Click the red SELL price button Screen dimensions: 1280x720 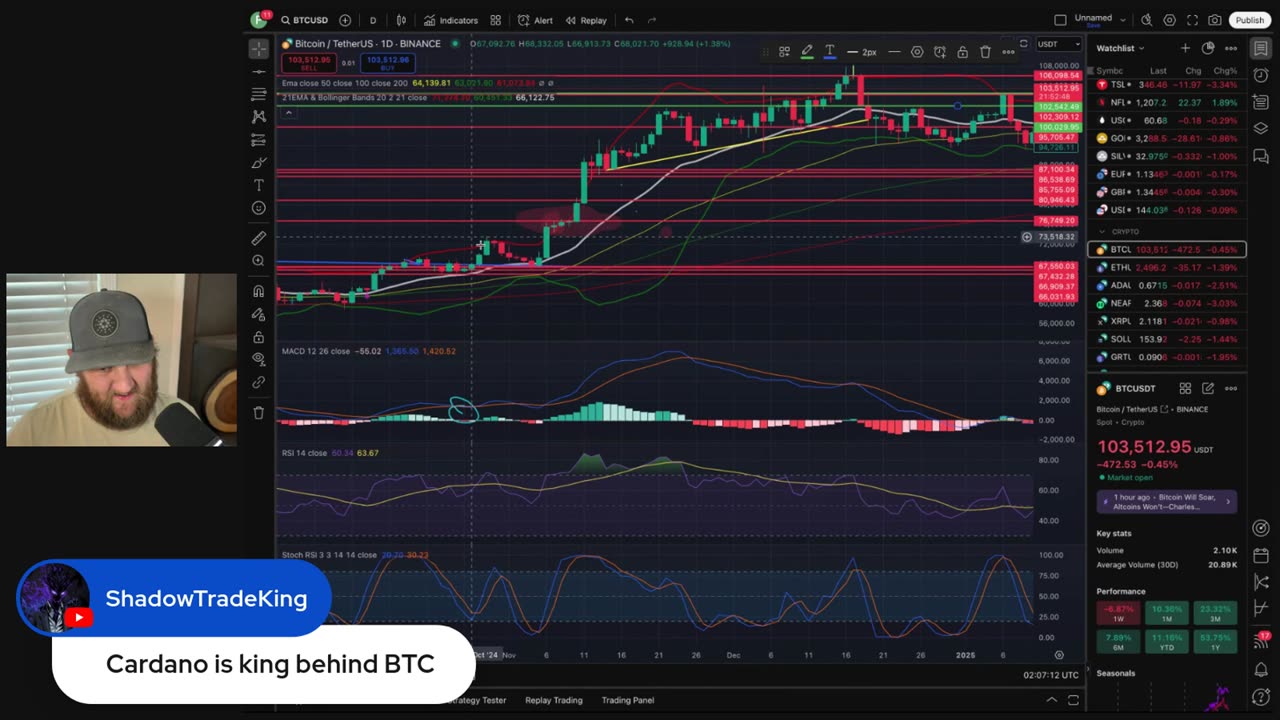pyautogui.click(x=308, y=62)
